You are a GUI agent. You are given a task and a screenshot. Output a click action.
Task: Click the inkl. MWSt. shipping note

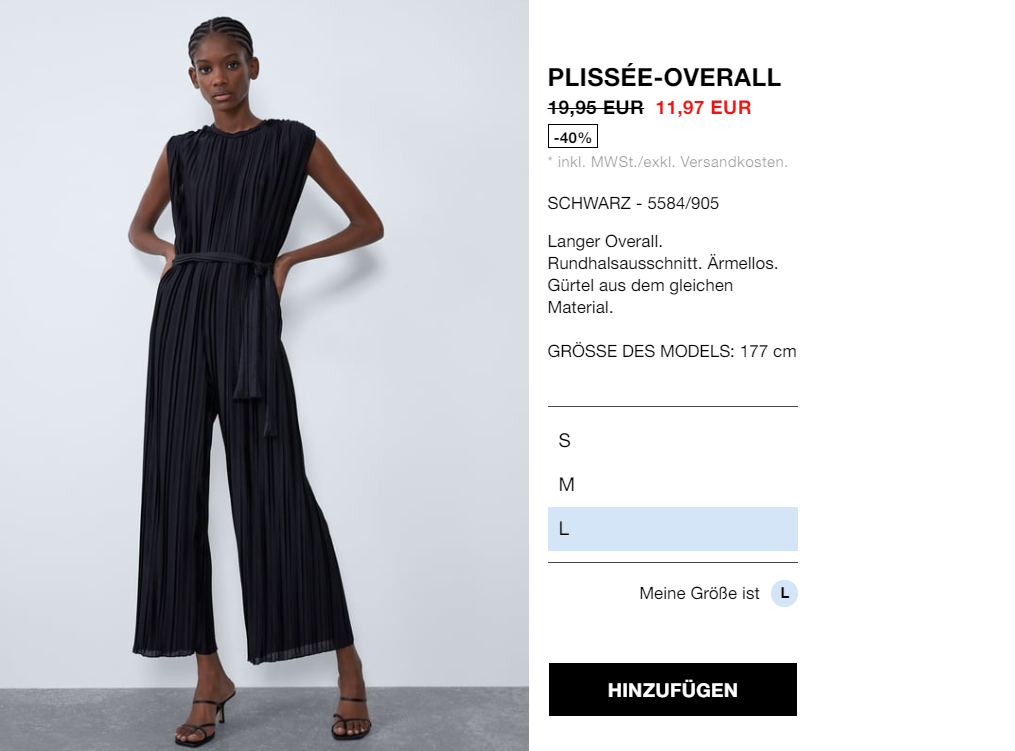[x=668, y=162]
